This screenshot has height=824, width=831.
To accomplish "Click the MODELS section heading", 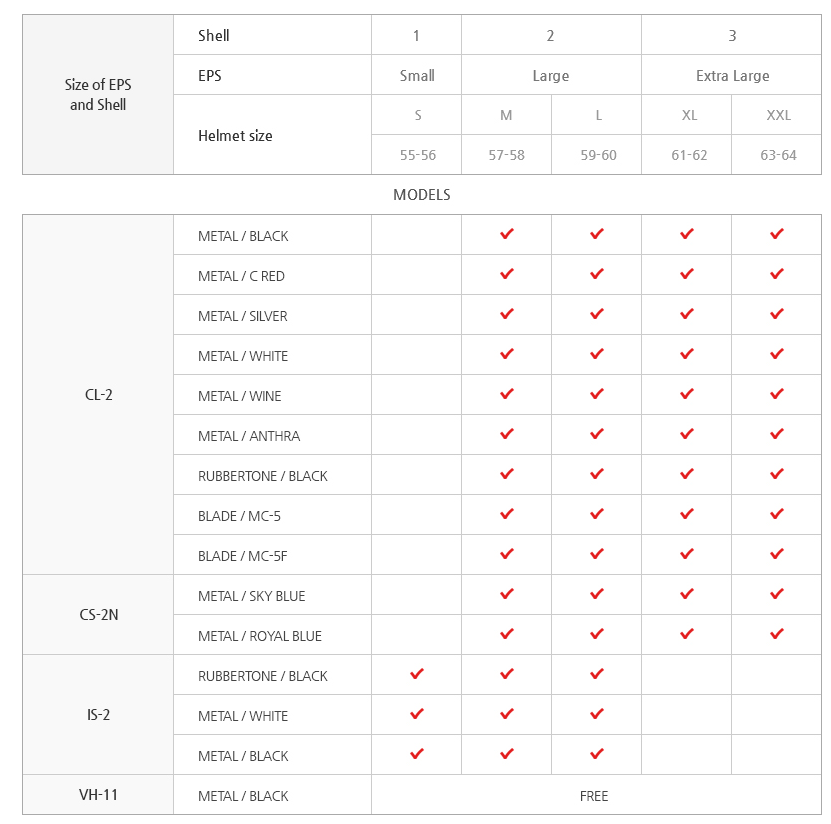I will pos(422,195).
